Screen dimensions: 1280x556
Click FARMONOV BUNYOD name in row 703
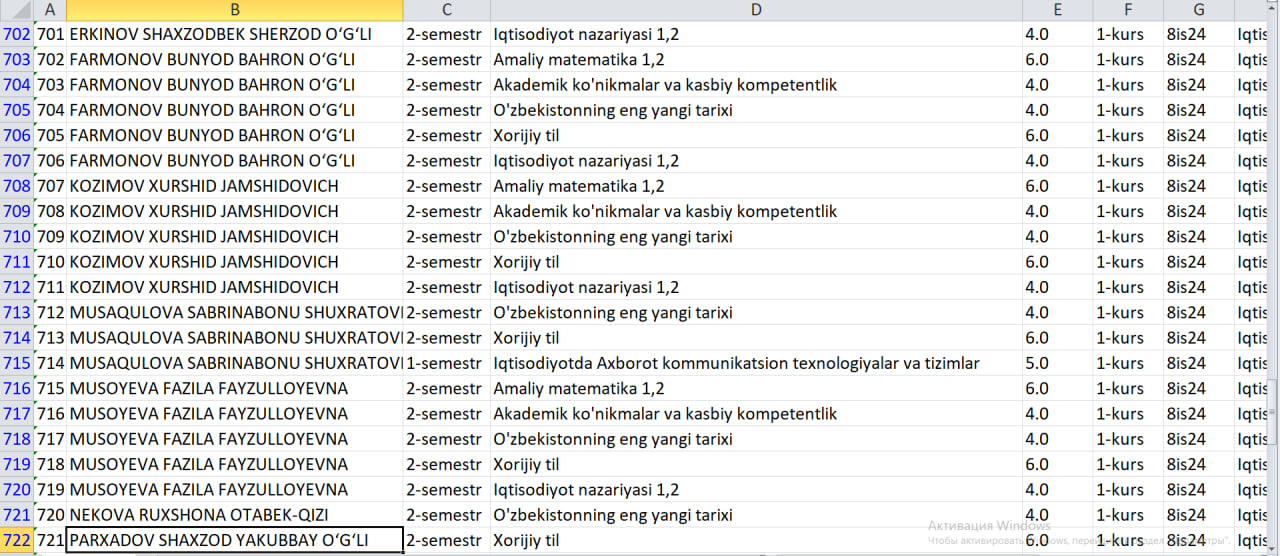(x=235, y=59)
